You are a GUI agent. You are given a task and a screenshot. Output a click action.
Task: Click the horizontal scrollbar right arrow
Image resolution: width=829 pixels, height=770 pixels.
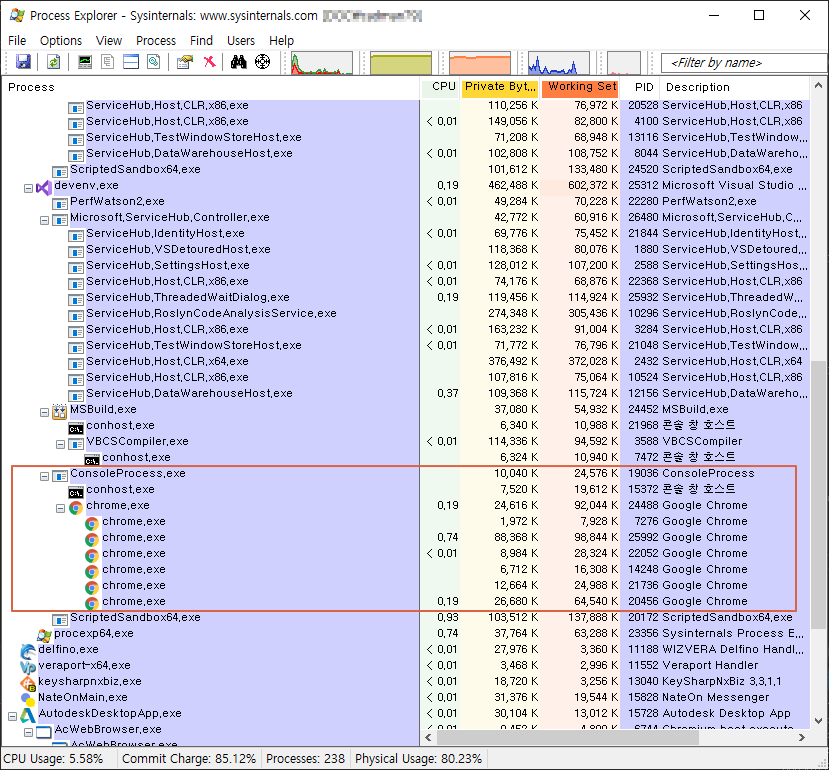[x=802, y=737]
